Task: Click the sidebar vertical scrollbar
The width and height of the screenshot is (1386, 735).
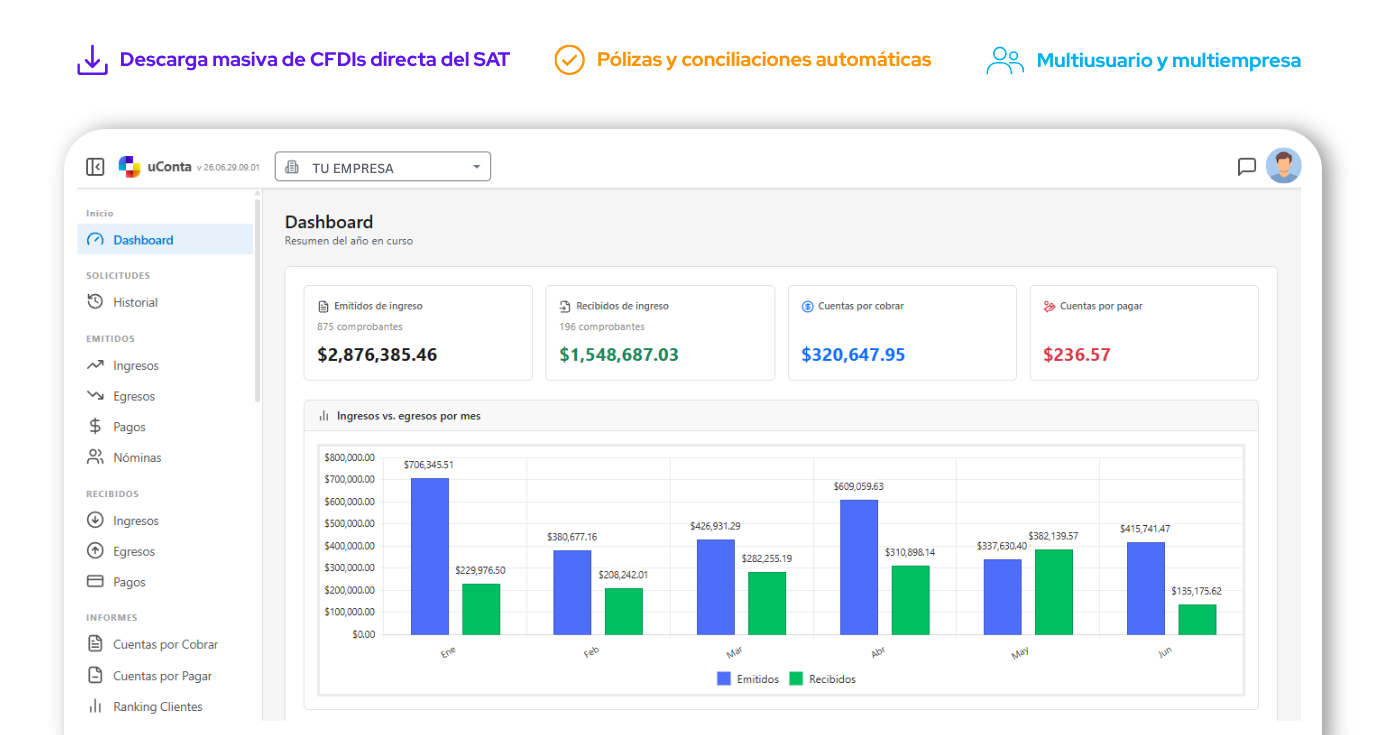Action: pos(257,300)
